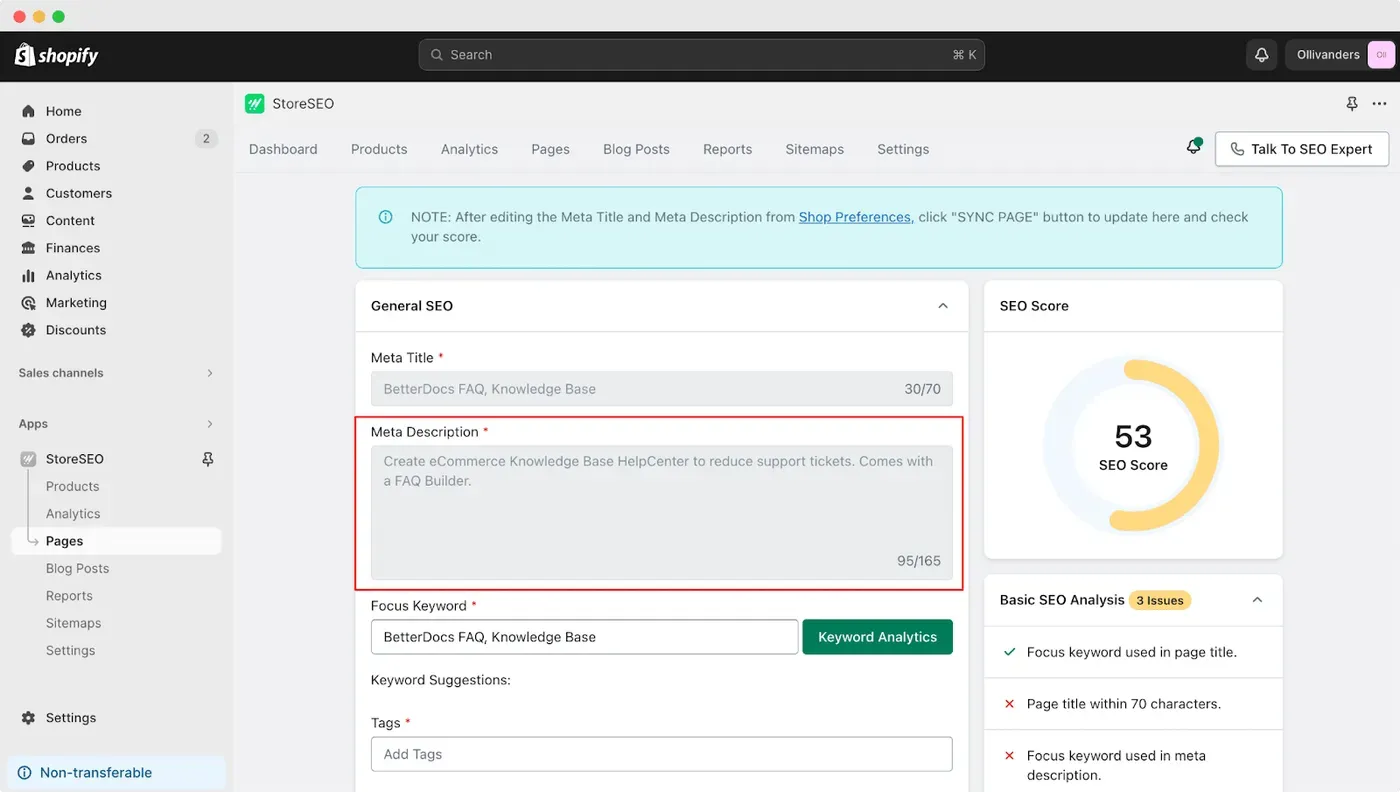Click the top Search bar
1400x792 pixels.
point(701,55)
